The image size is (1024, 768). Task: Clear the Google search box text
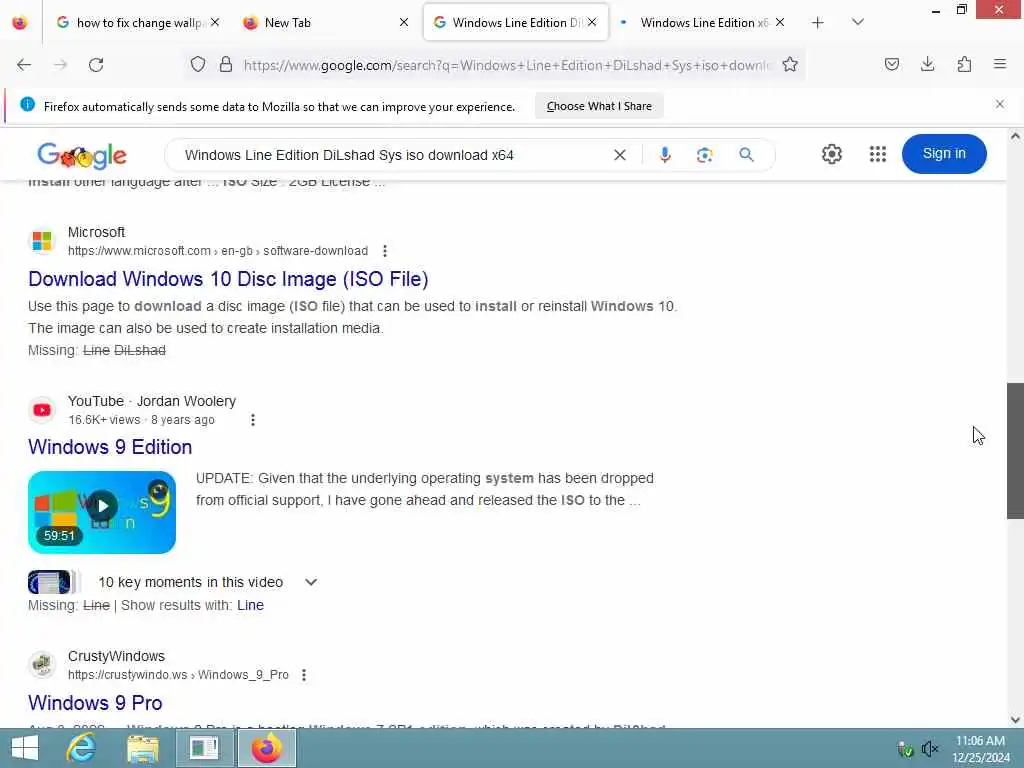(x=620, y=155)
